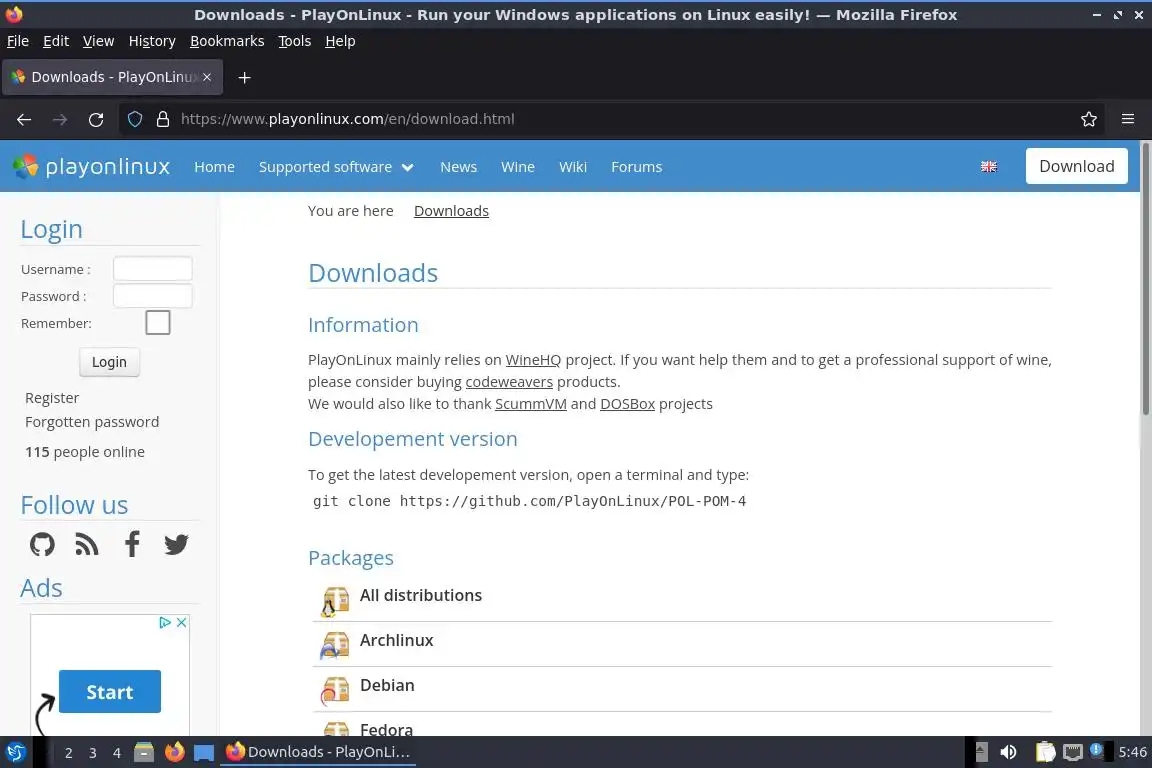Screen dimensions: 1152x768
Task: Close the ad with X icon
Action: pos(181,622)
